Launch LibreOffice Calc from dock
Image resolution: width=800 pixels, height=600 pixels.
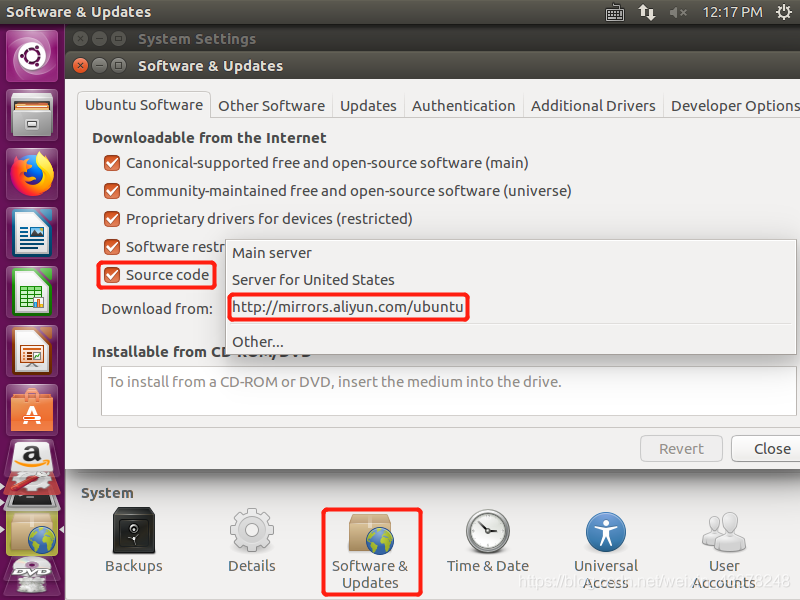(x=32, y=292)
